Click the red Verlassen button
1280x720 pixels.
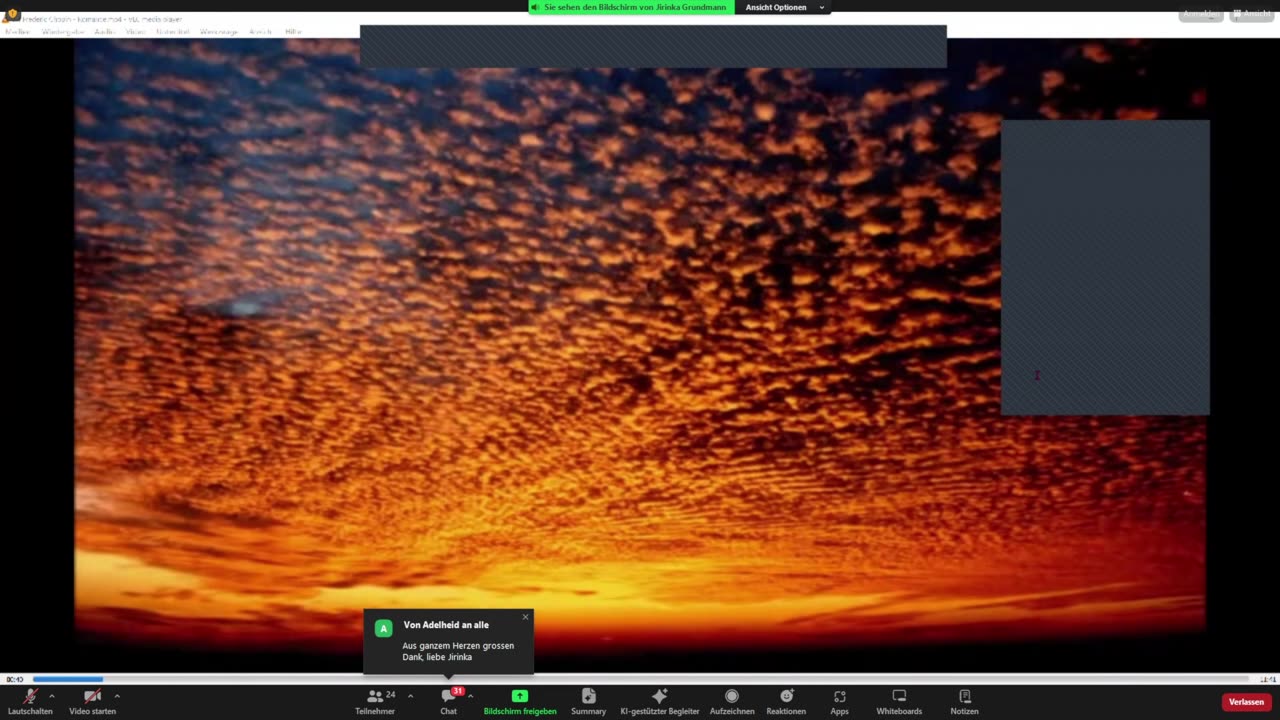click(1246, 702)
